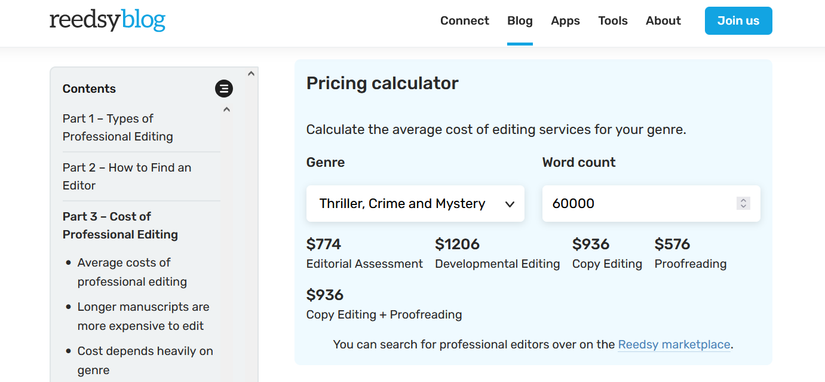Click the $774 Editorial Assessment price
825x382 pixels.
pyautogui.click(x=324, y=244)
